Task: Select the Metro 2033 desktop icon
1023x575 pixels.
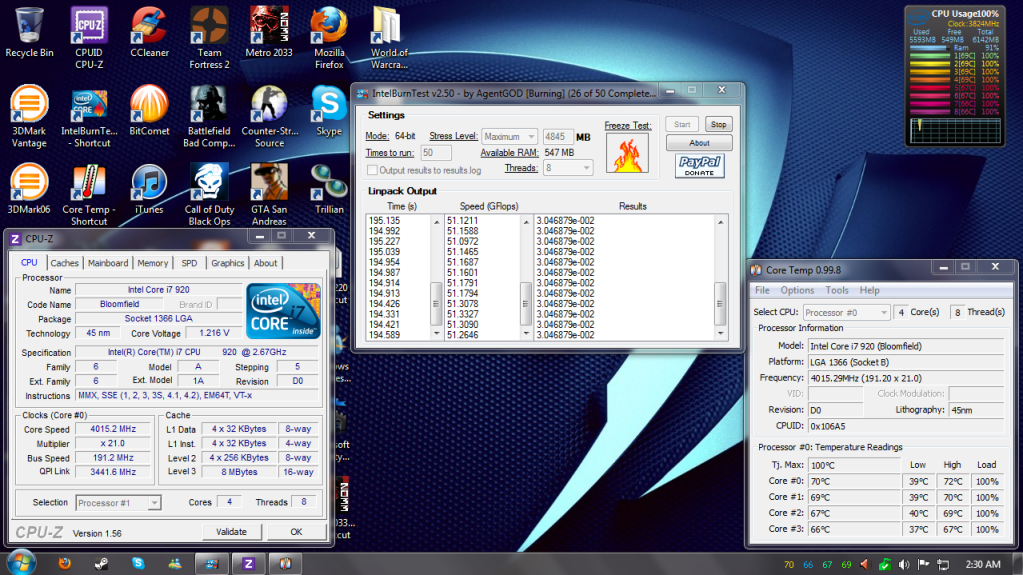Action: pyautogui.click(x=269, y=33)
